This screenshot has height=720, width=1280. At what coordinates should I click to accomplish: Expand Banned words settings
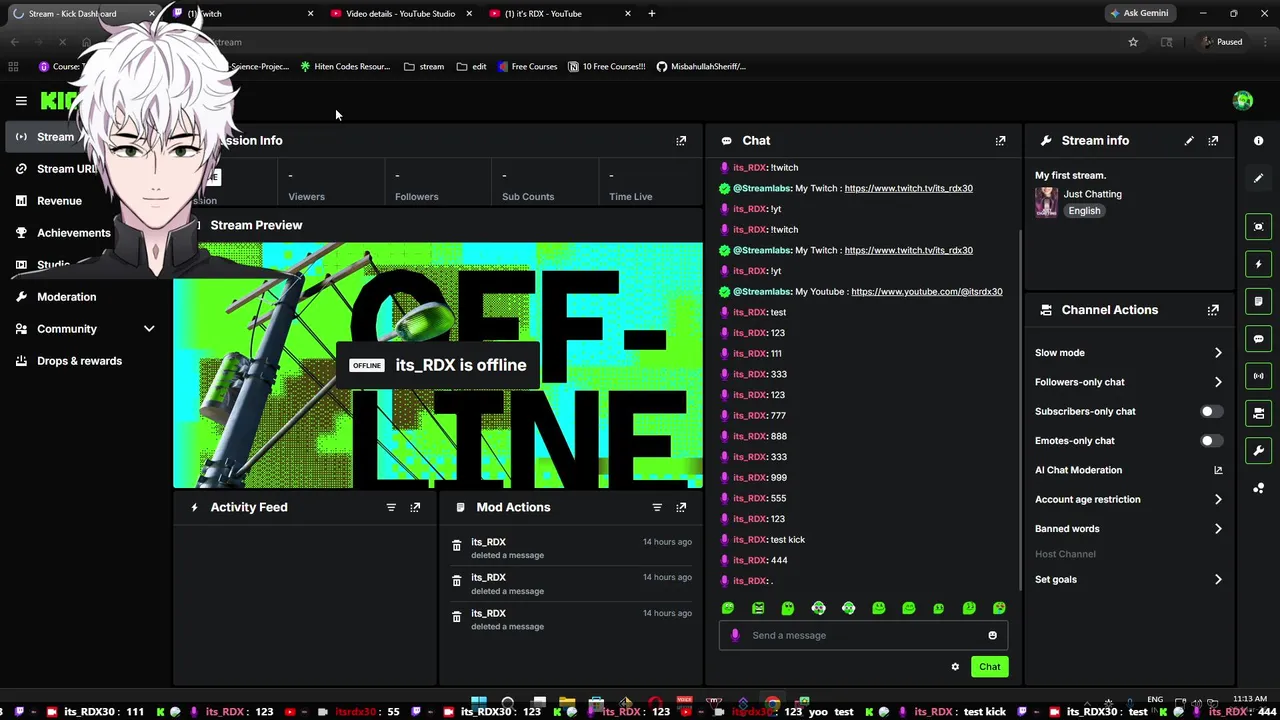pos(1218,529)
